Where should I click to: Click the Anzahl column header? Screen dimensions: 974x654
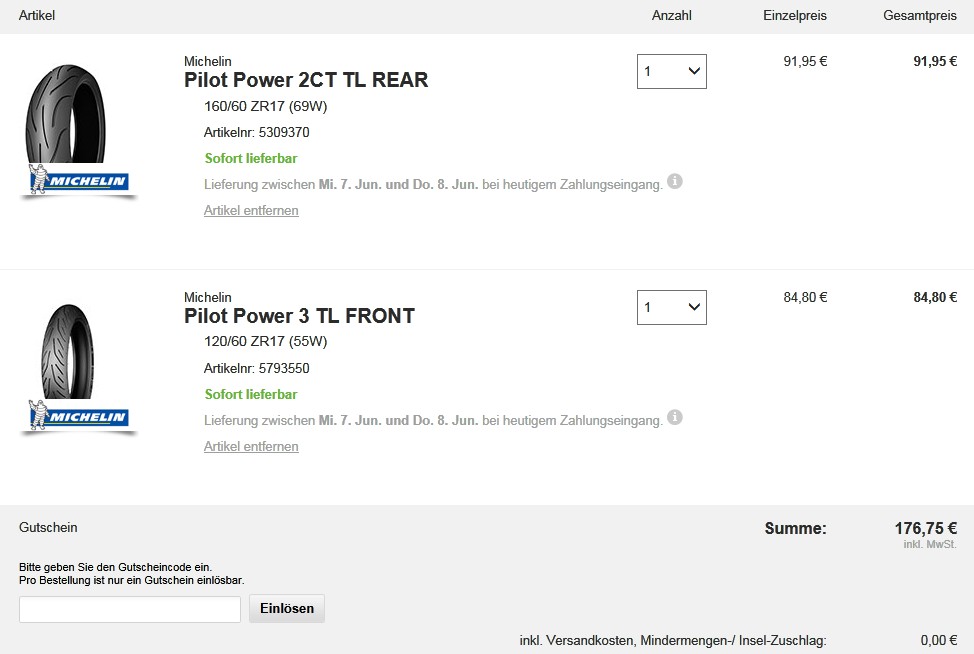(671, 15)
